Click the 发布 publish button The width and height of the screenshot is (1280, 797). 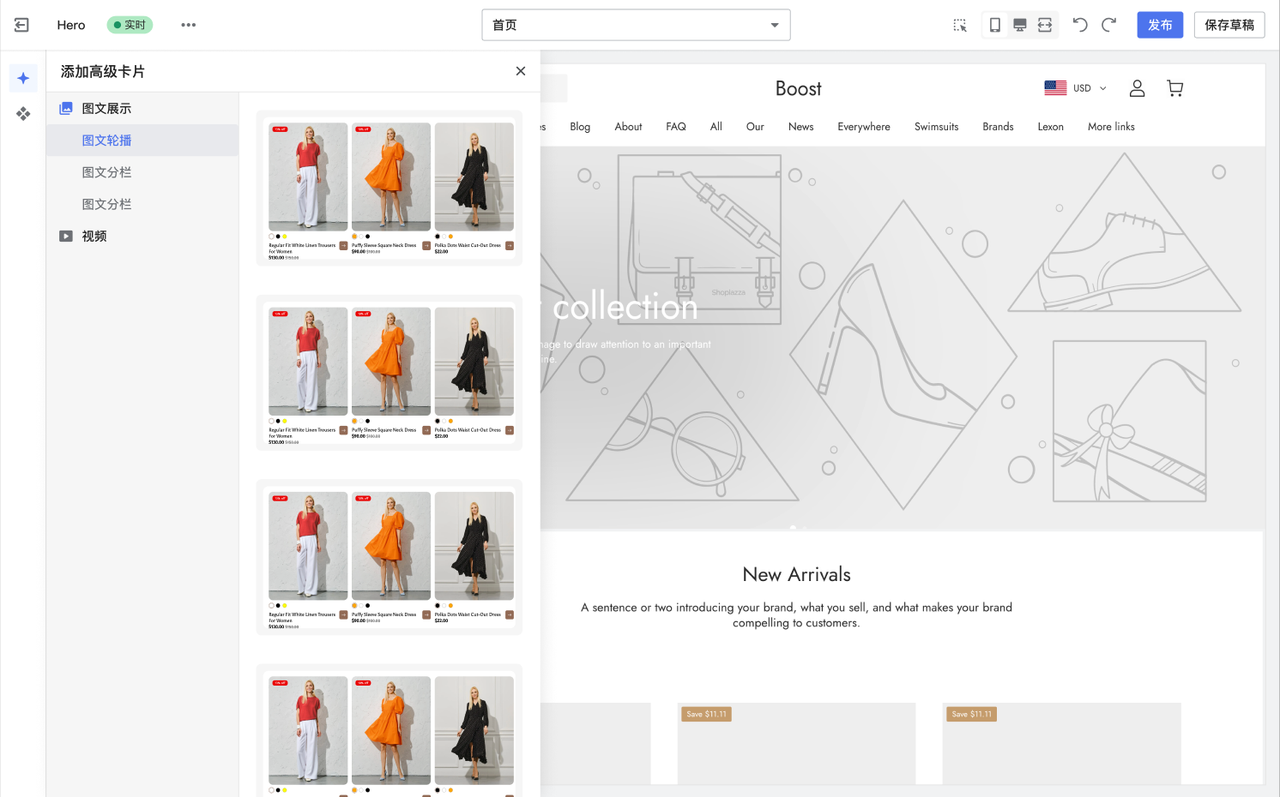(x=1160, y=25)
